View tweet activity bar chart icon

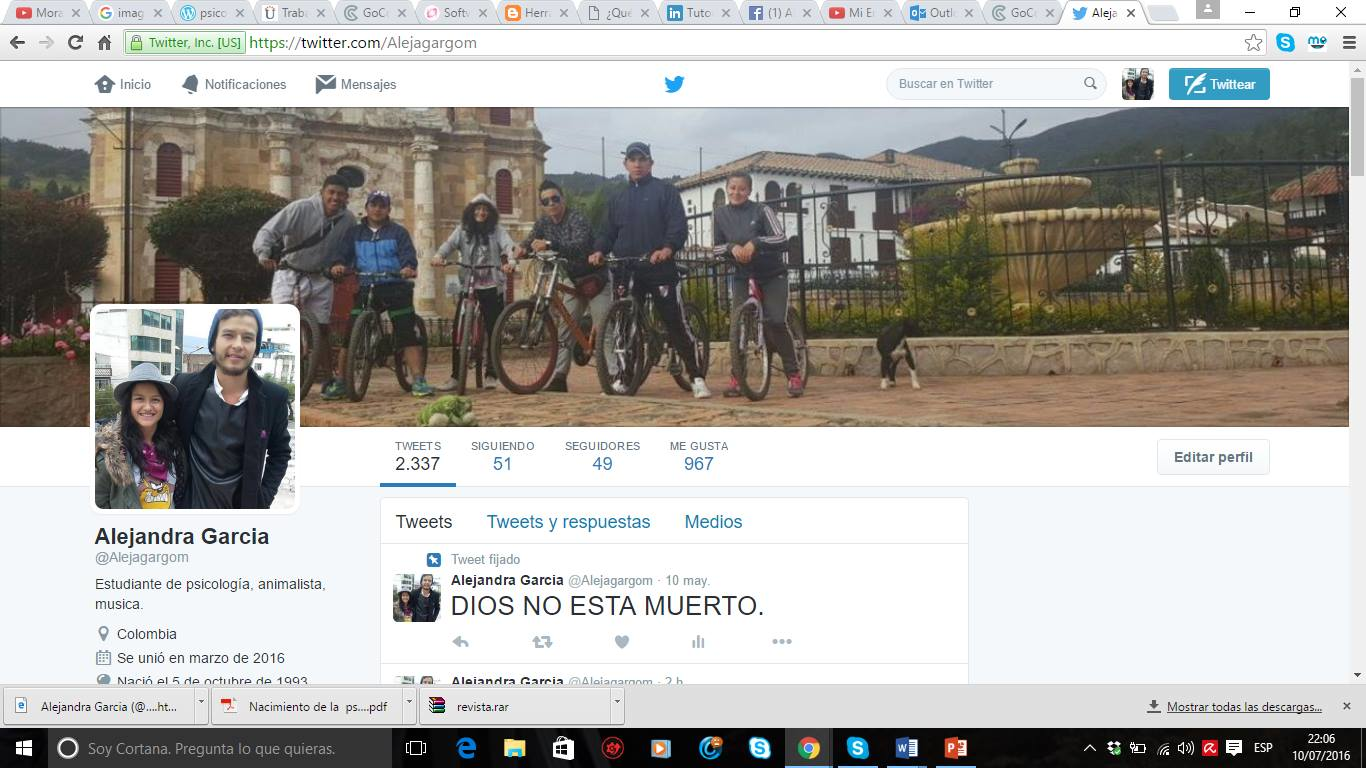(698, 642)
